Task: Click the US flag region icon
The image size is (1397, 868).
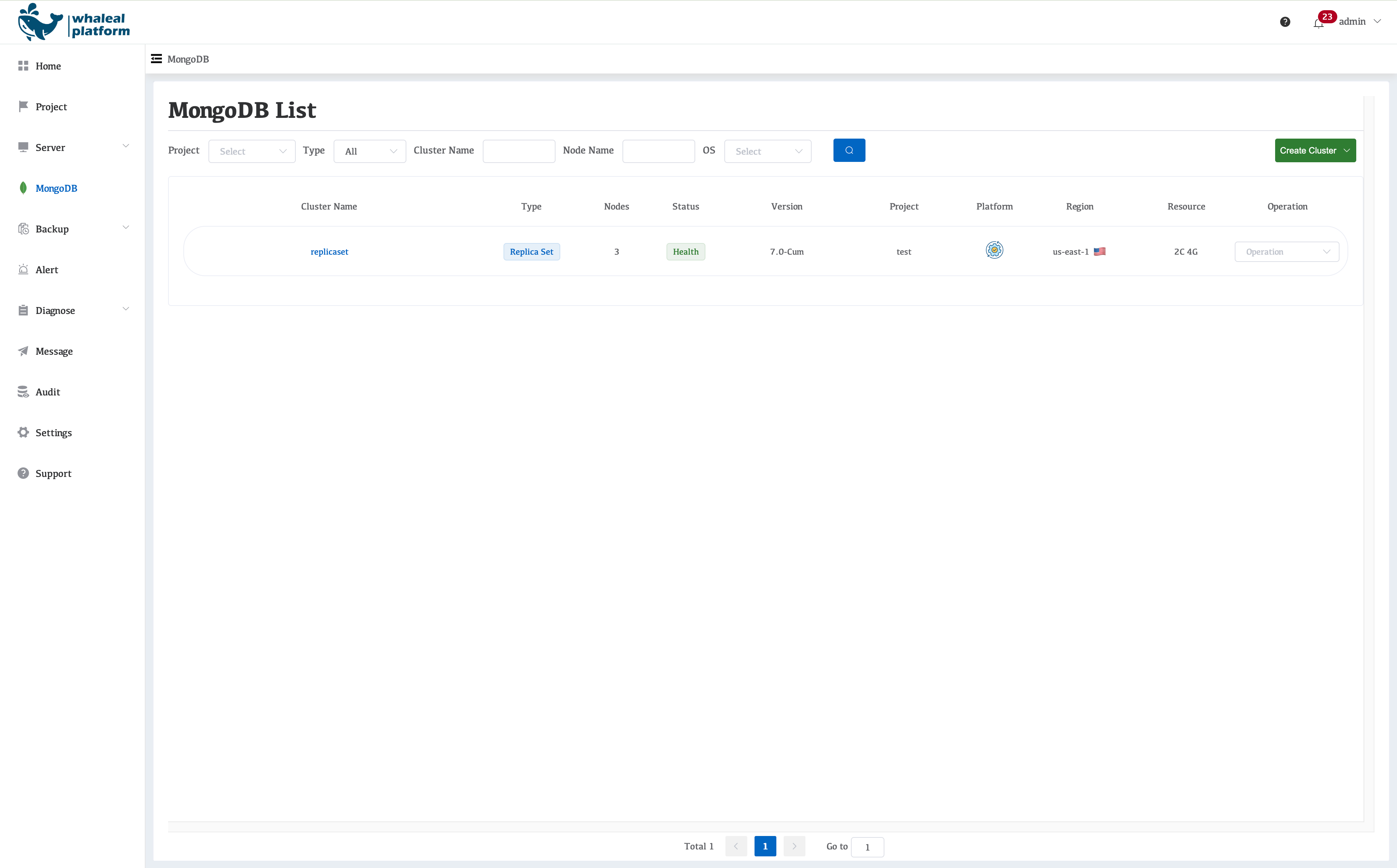Action: (x=1099, y=251)
